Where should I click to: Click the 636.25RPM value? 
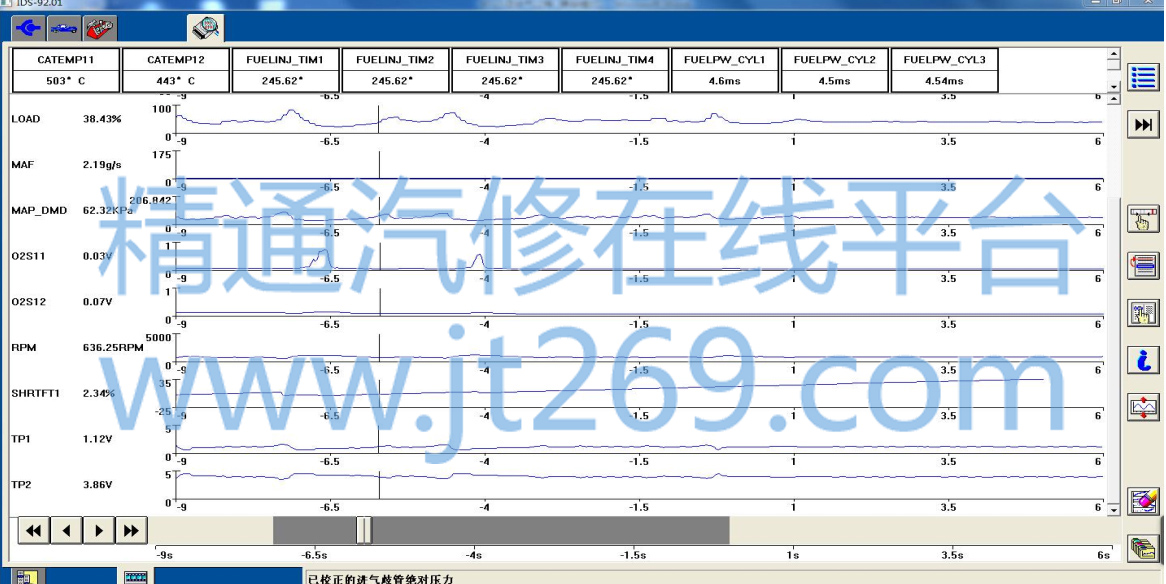click(112, 347)
